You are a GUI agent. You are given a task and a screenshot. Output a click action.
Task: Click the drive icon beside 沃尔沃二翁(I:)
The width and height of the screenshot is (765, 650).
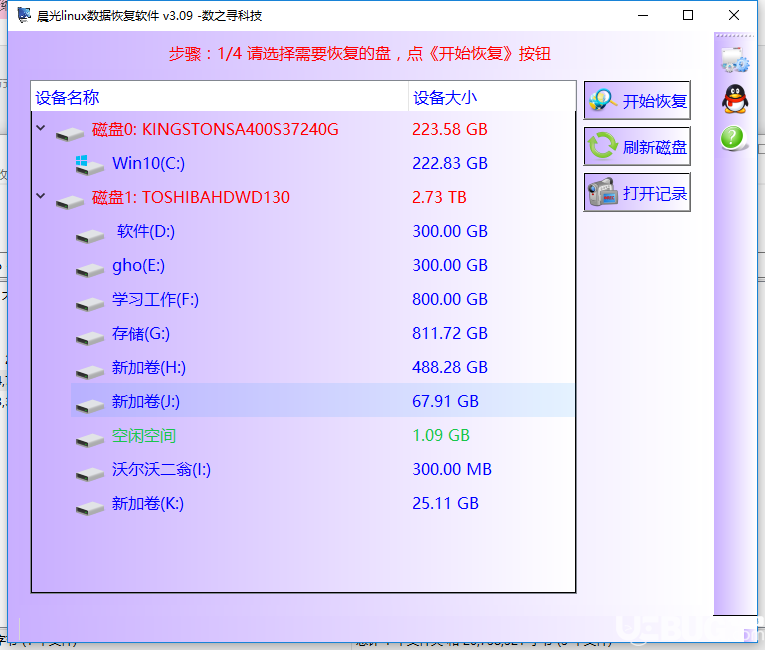[x=90, y=474]
